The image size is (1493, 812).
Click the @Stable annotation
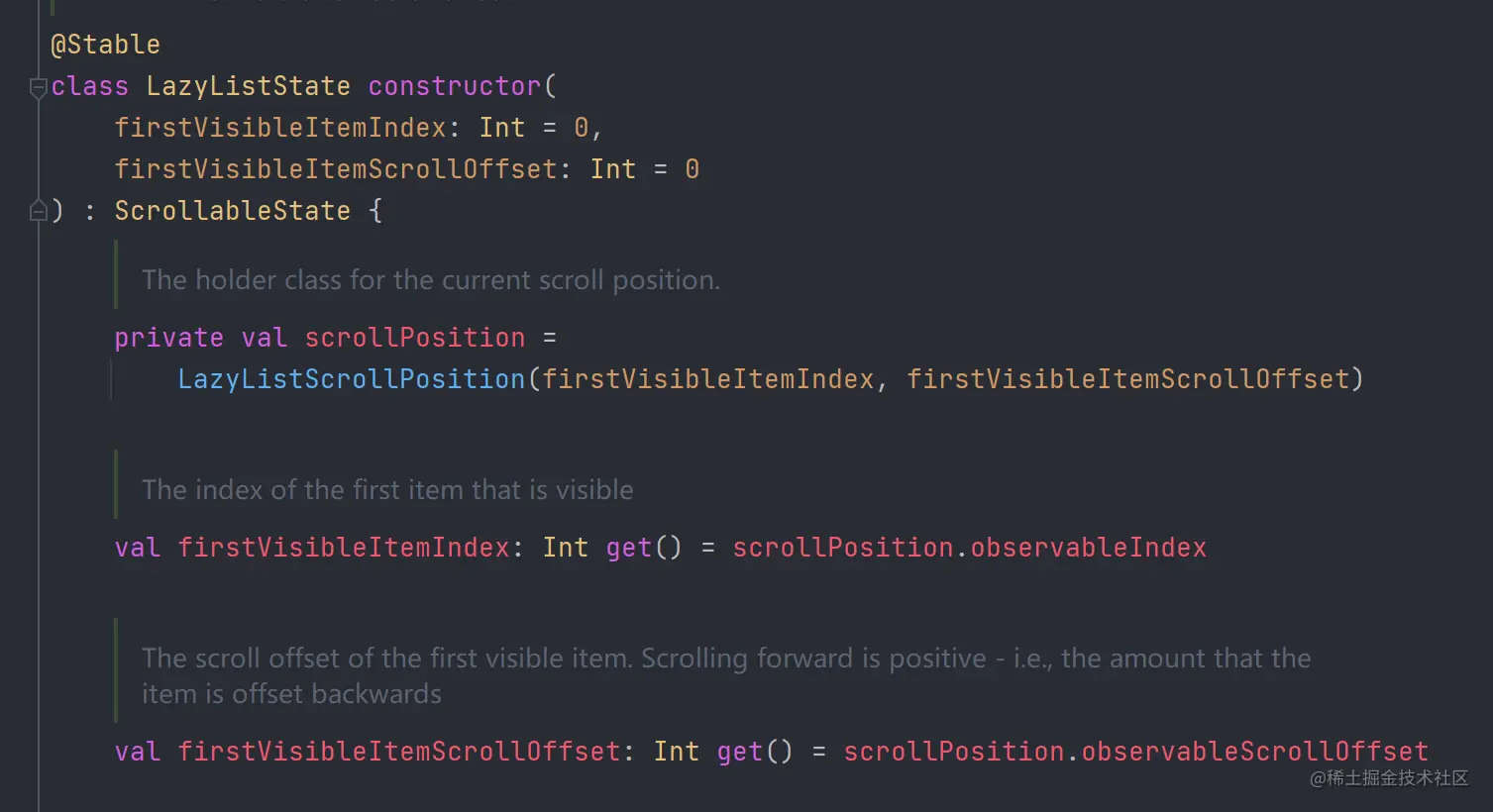coord(105,45)
